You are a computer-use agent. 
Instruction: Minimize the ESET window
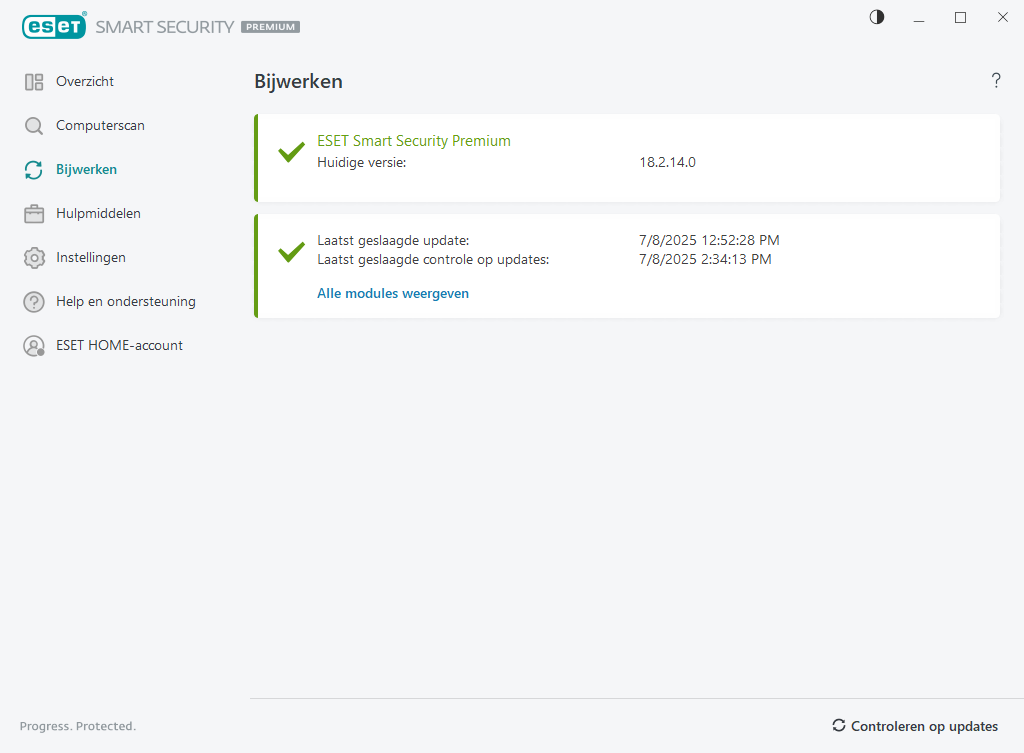(x=919, y=18)
